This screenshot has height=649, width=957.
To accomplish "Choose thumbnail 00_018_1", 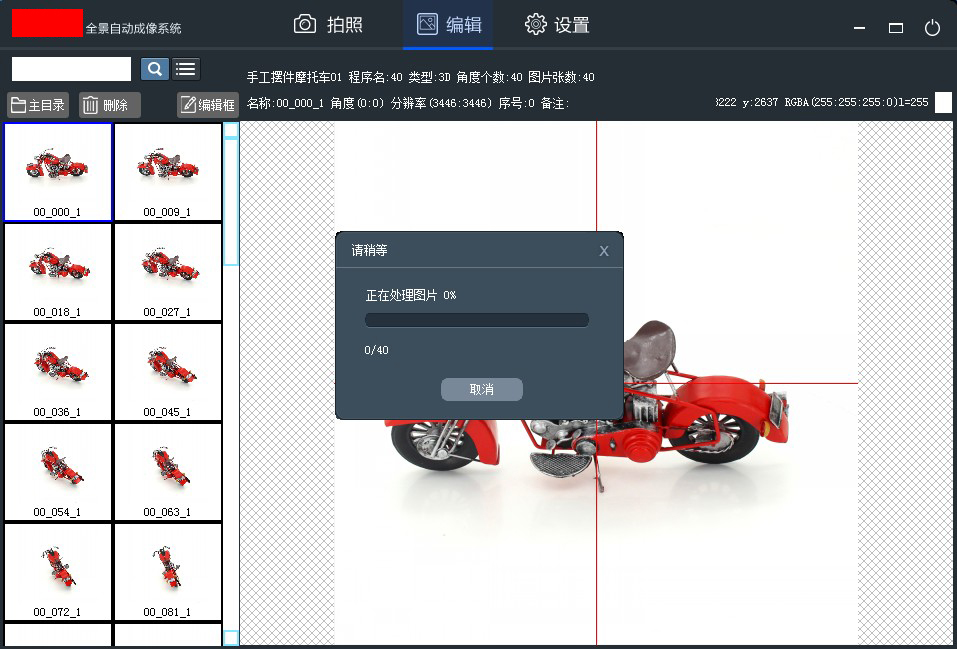I will point(58,272).
